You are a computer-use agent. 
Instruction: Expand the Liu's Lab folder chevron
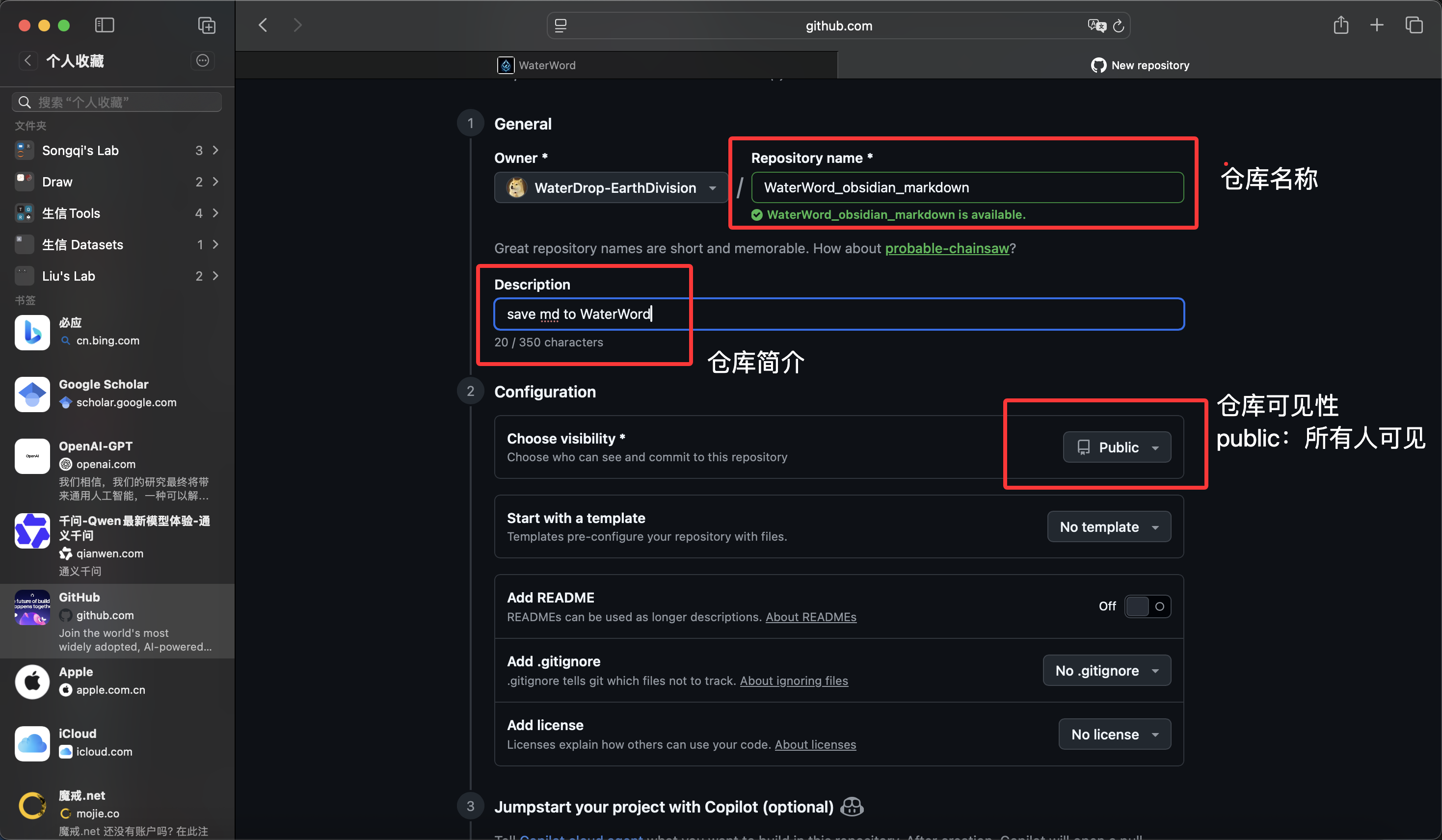(216, 276)
